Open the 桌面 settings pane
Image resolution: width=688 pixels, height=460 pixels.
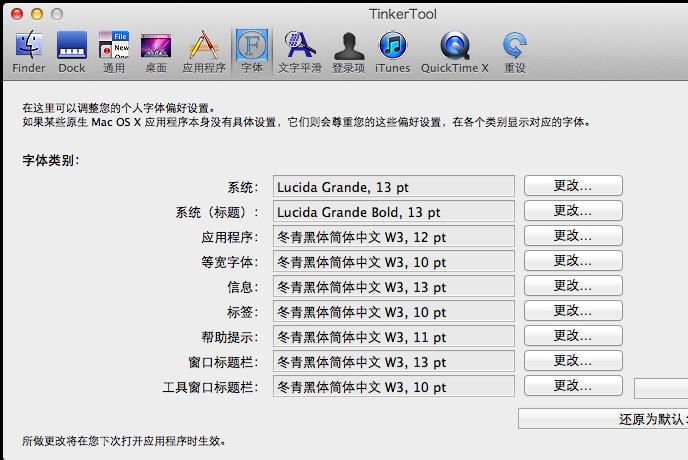pyautogui.click(x=156, y=52)
